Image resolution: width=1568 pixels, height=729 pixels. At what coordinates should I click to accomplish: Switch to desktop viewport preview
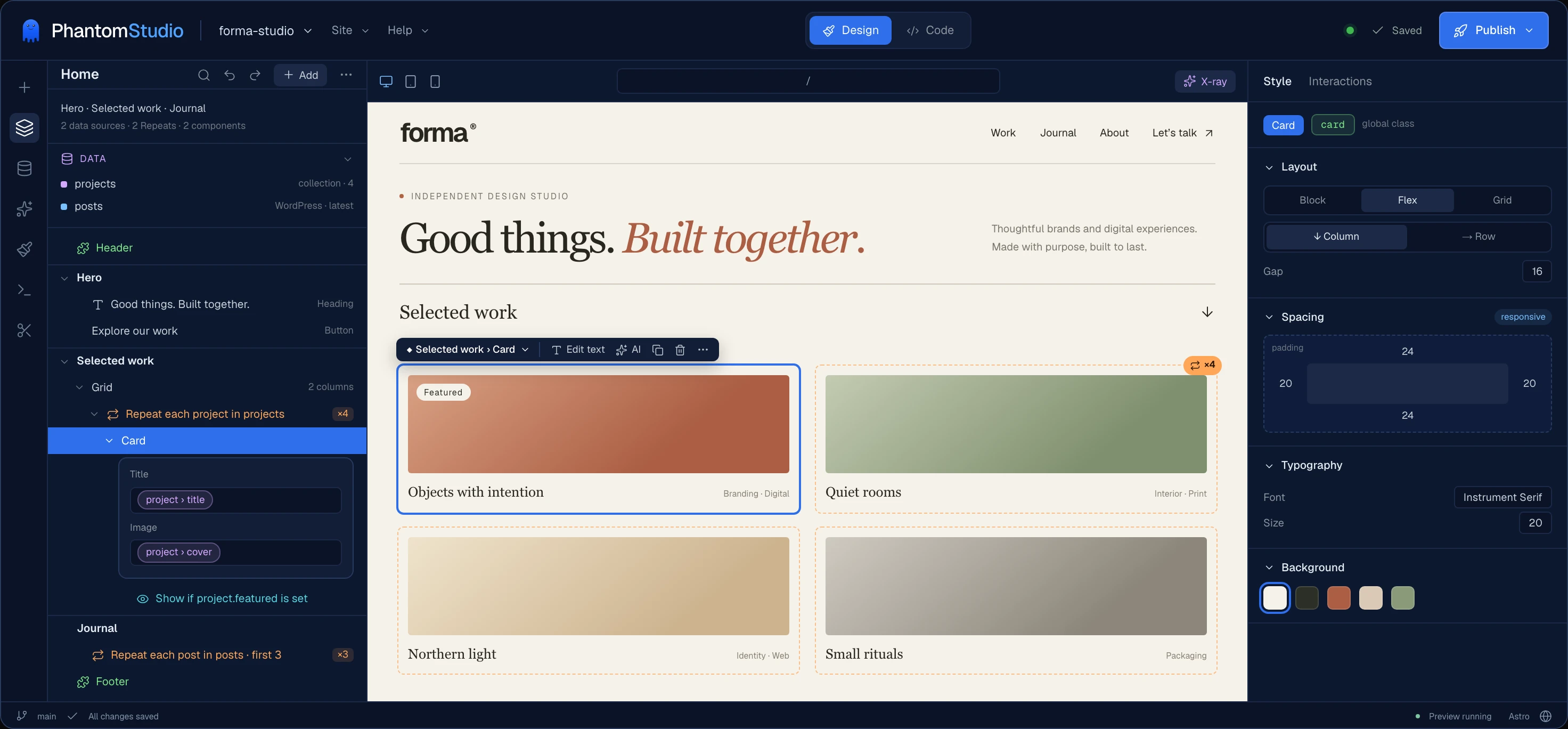386,81
